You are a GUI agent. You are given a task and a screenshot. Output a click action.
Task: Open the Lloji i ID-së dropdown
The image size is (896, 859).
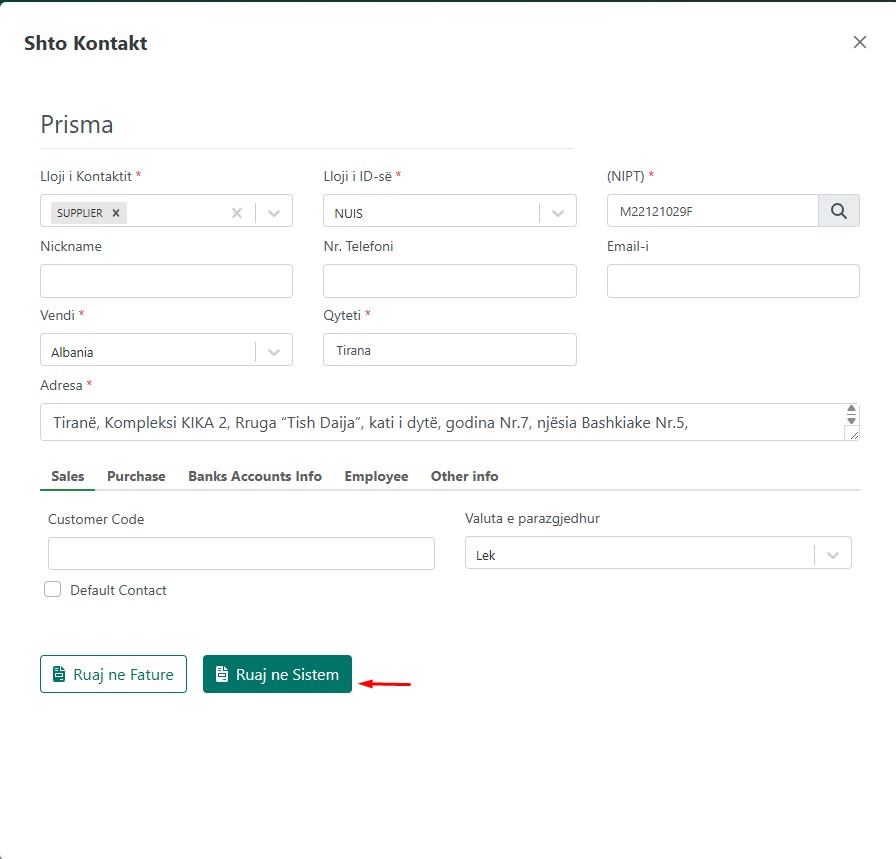click(x=558, y=213)
